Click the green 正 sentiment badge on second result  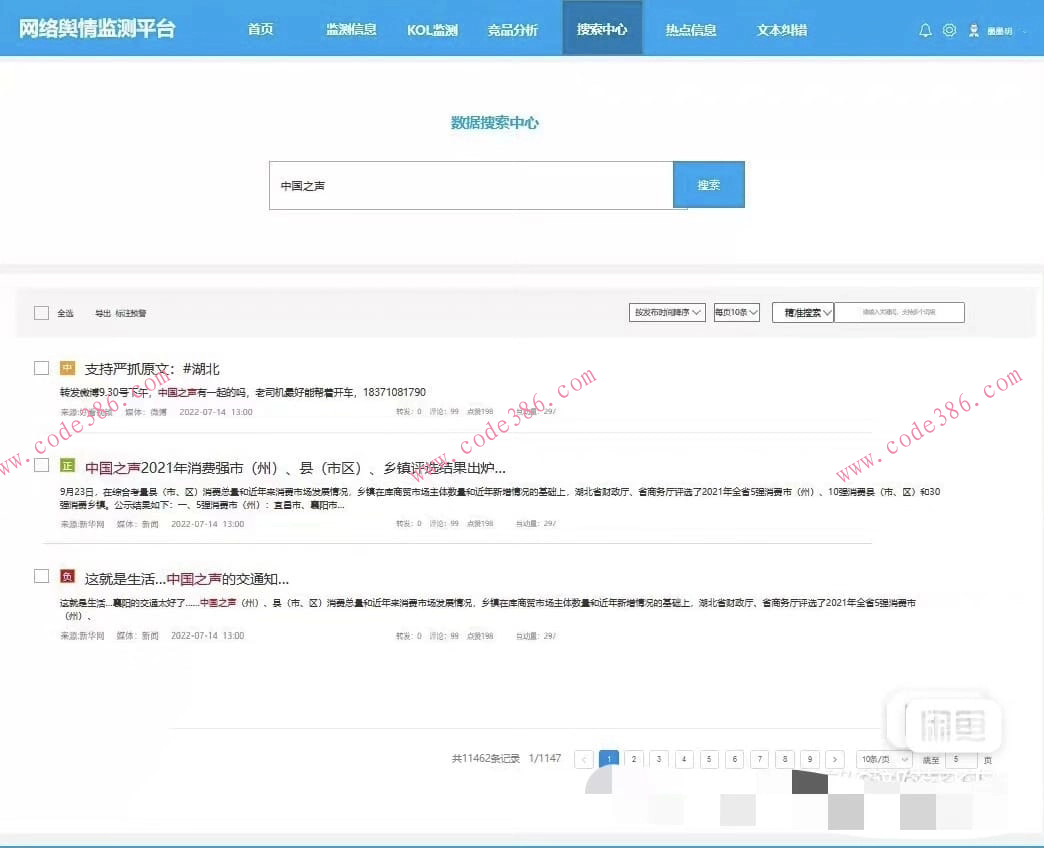(x=67, y=467)
